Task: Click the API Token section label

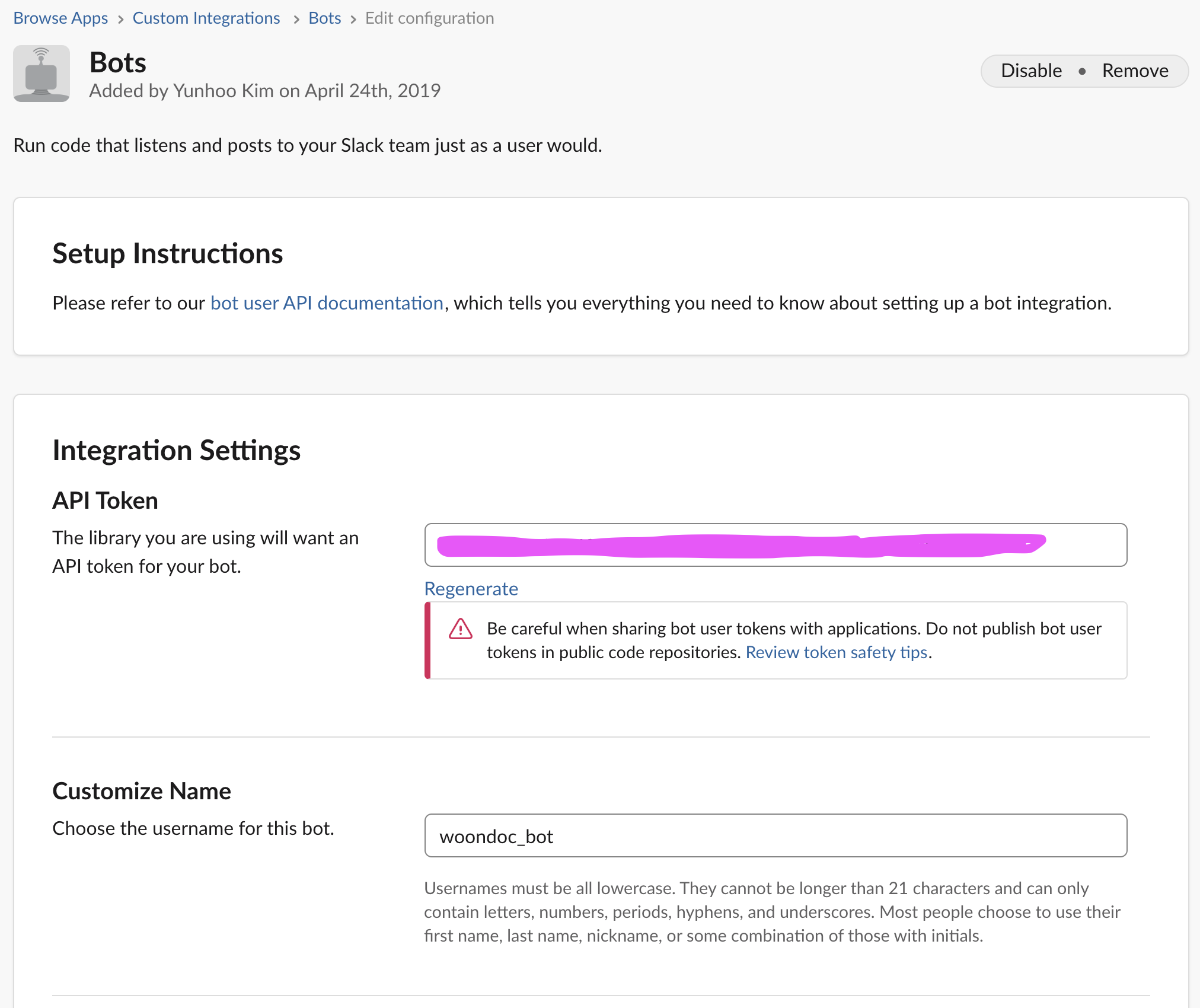Action: click(105, 500)
